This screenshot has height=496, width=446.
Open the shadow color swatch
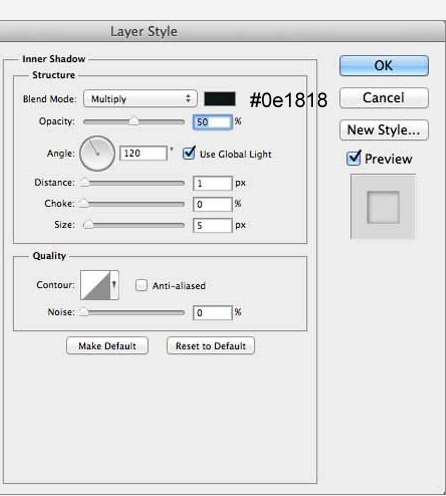(220, 99)
